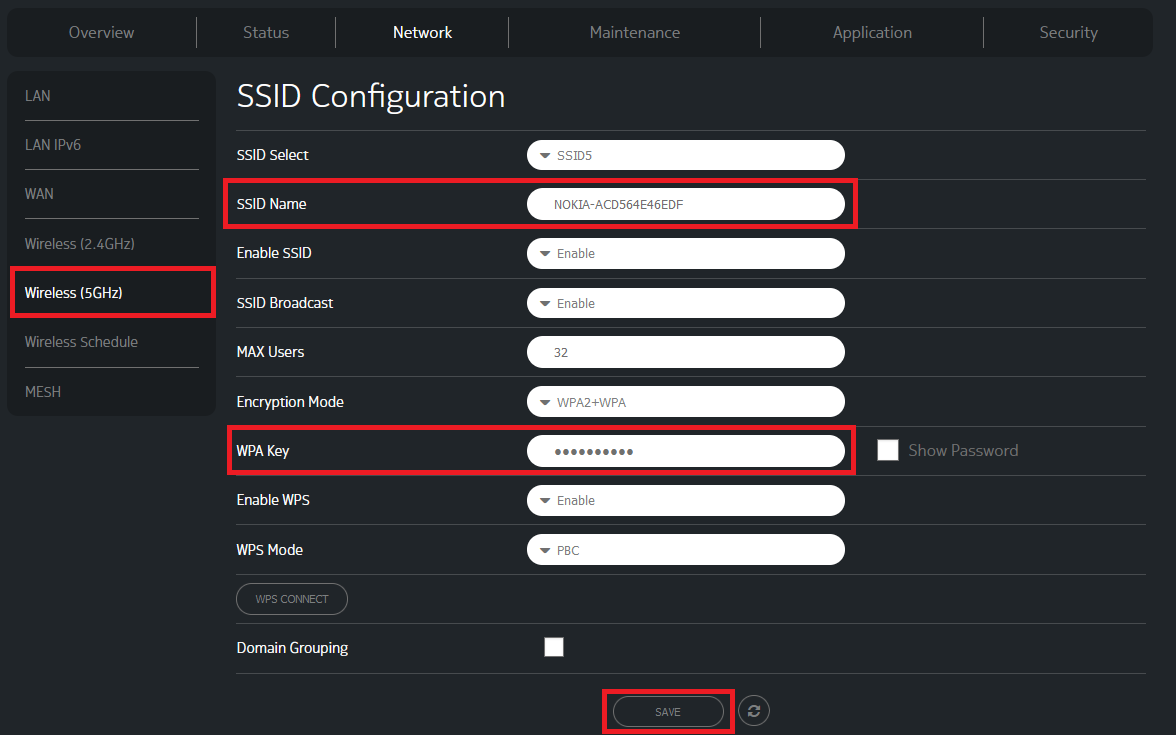Select the SSID Name text field
The height and width of the screenshot is (735, 1176).
[685, 204]
